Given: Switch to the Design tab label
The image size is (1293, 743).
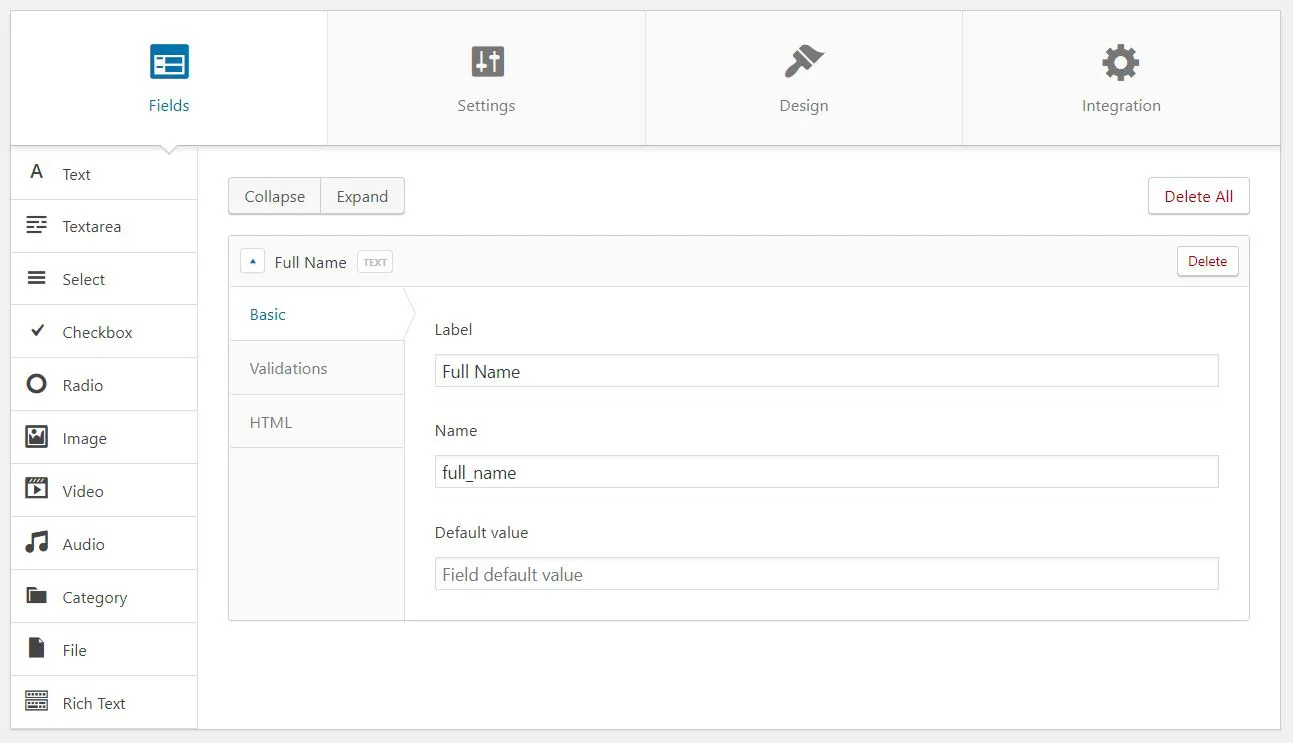Looking at the screenshot, I should pos(804,106).
